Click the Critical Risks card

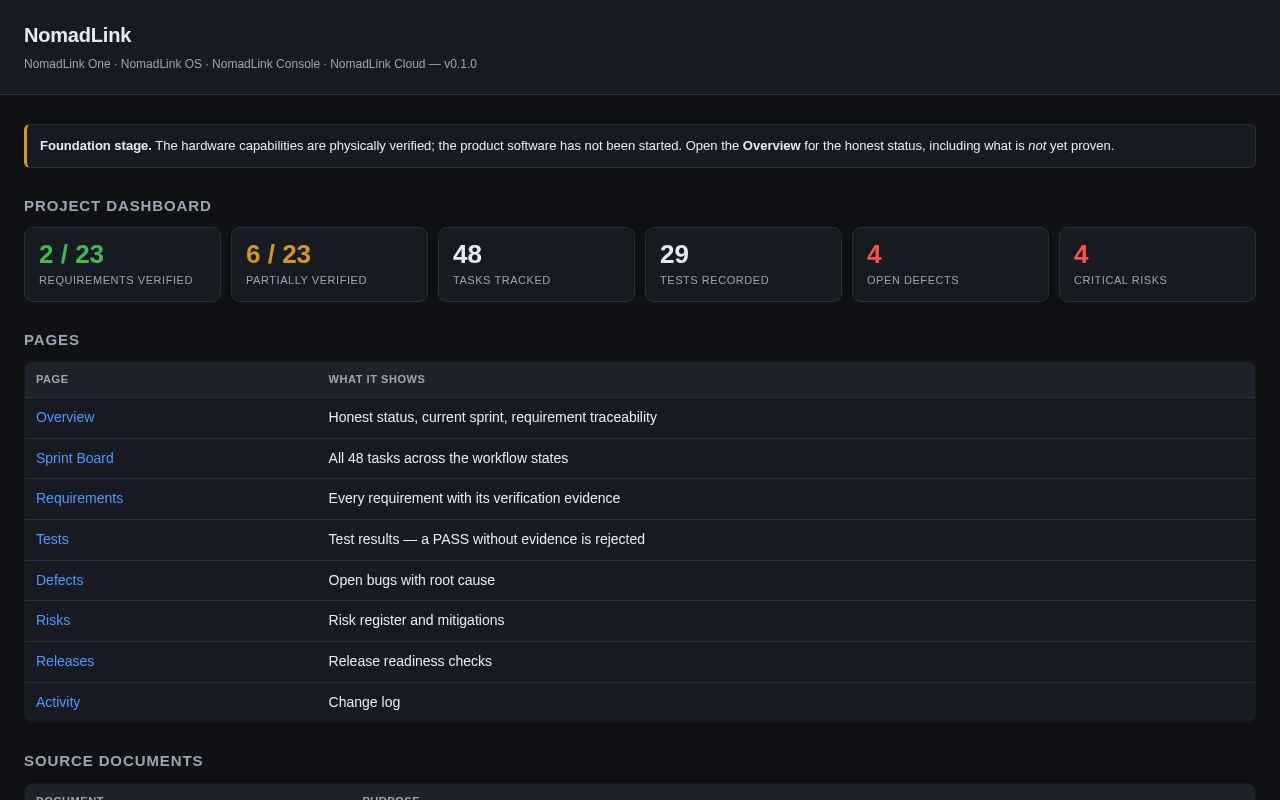click(x=1157, y=264)
